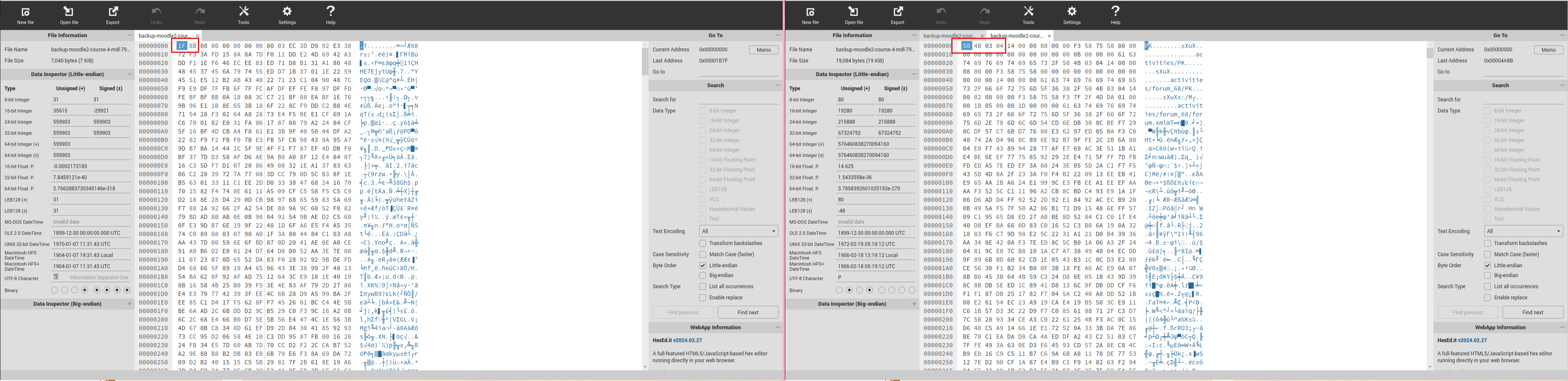This screenshot has height=381, width=1568.
Task: Enable Transform backslashes in left window
Action: 702,243
